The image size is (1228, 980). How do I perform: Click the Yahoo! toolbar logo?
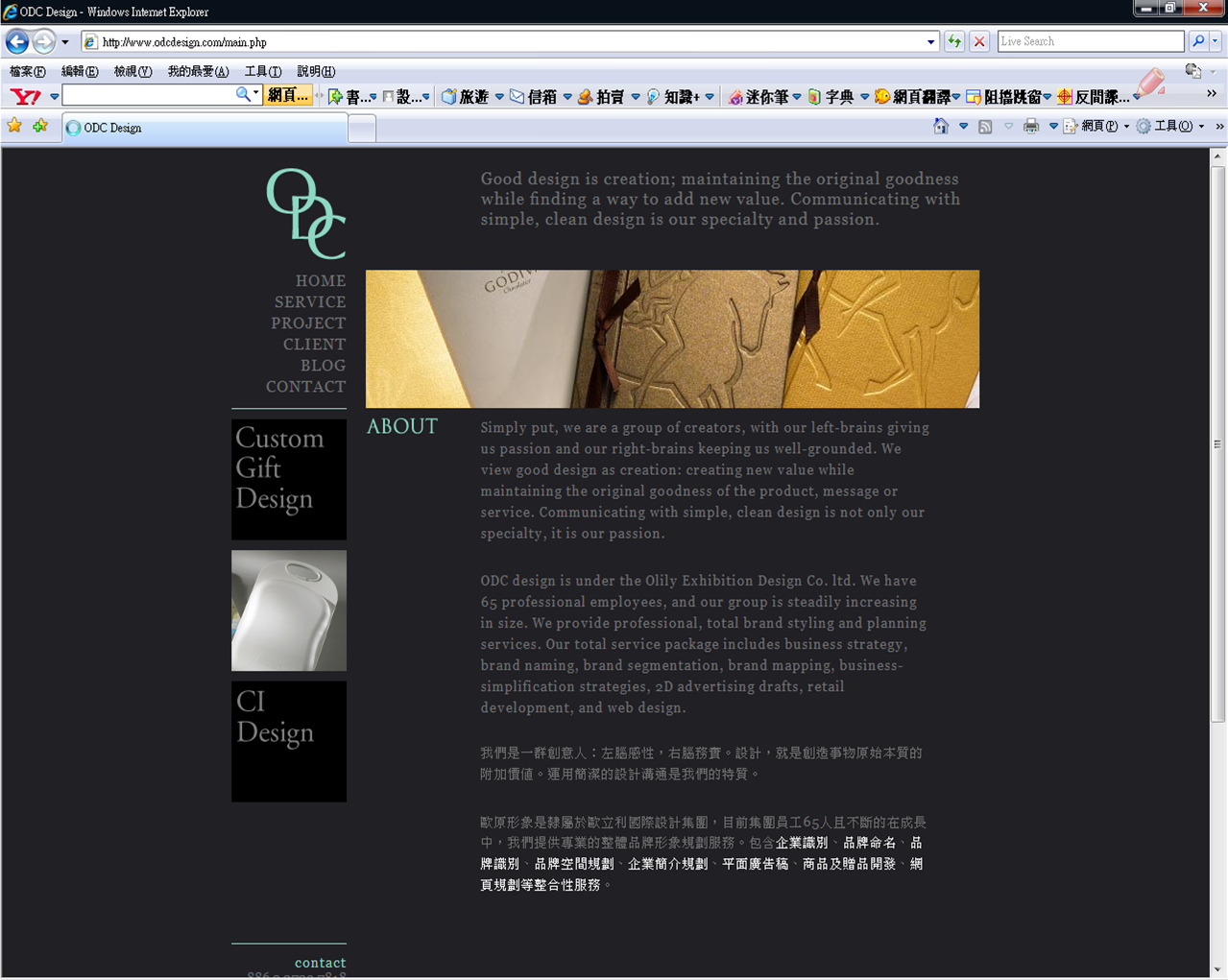pos(25,96)
